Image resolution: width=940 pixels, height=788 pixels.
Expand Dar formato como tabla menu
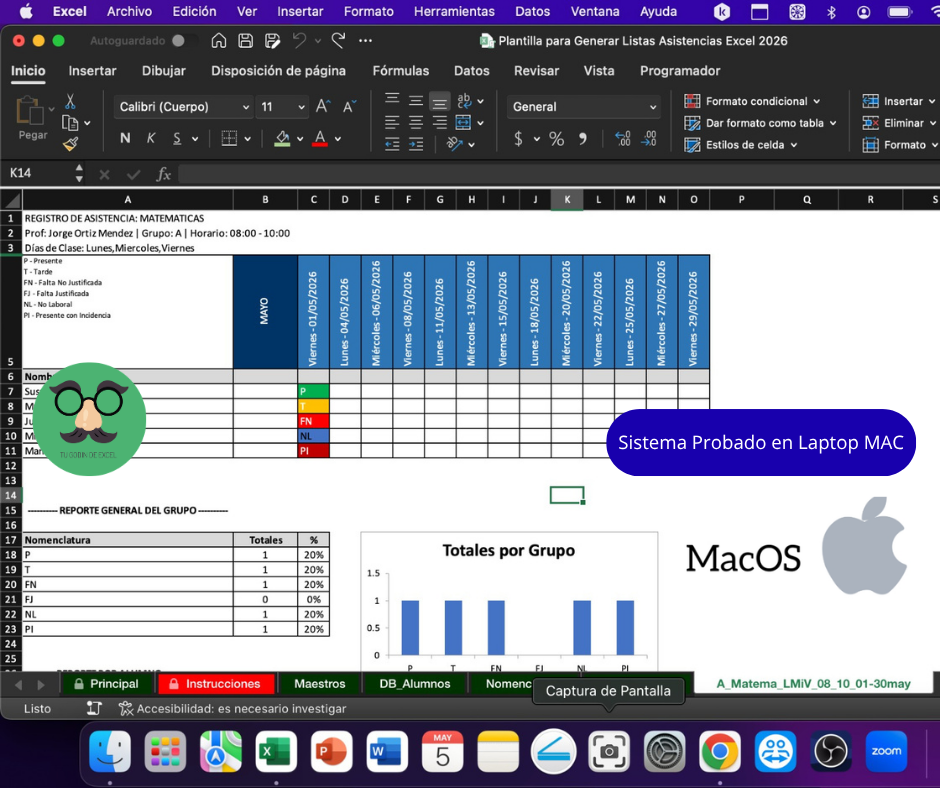(x=760, y=123)
